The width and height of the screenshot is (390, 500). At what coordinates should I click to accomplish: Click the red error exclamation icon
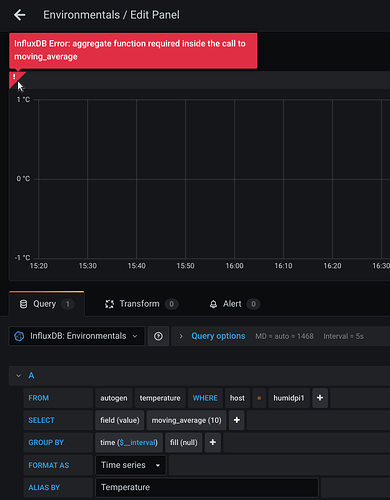[14, 77]
